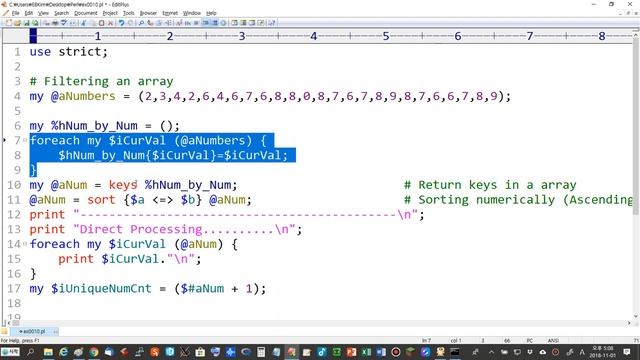This screenshot has height=360, width=640.
Task: Open the Window menu
Action: click(x=191, y=13)
